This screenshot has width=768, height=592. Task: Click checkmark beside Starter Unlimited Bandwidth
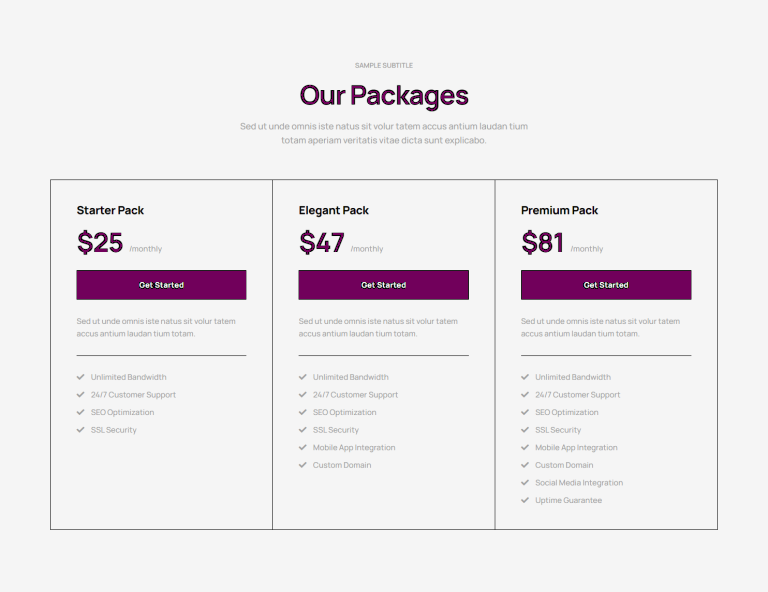coord(81,377)
